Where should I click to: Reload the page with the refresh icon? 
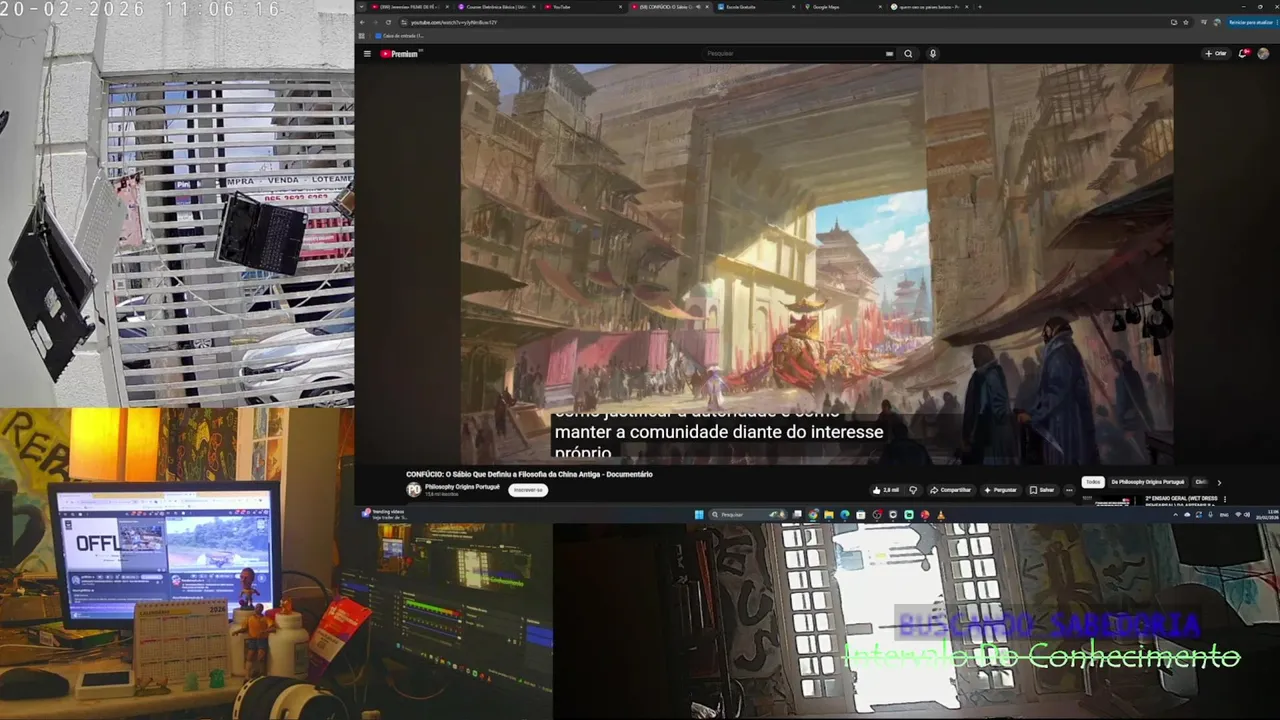coord(388,22)
